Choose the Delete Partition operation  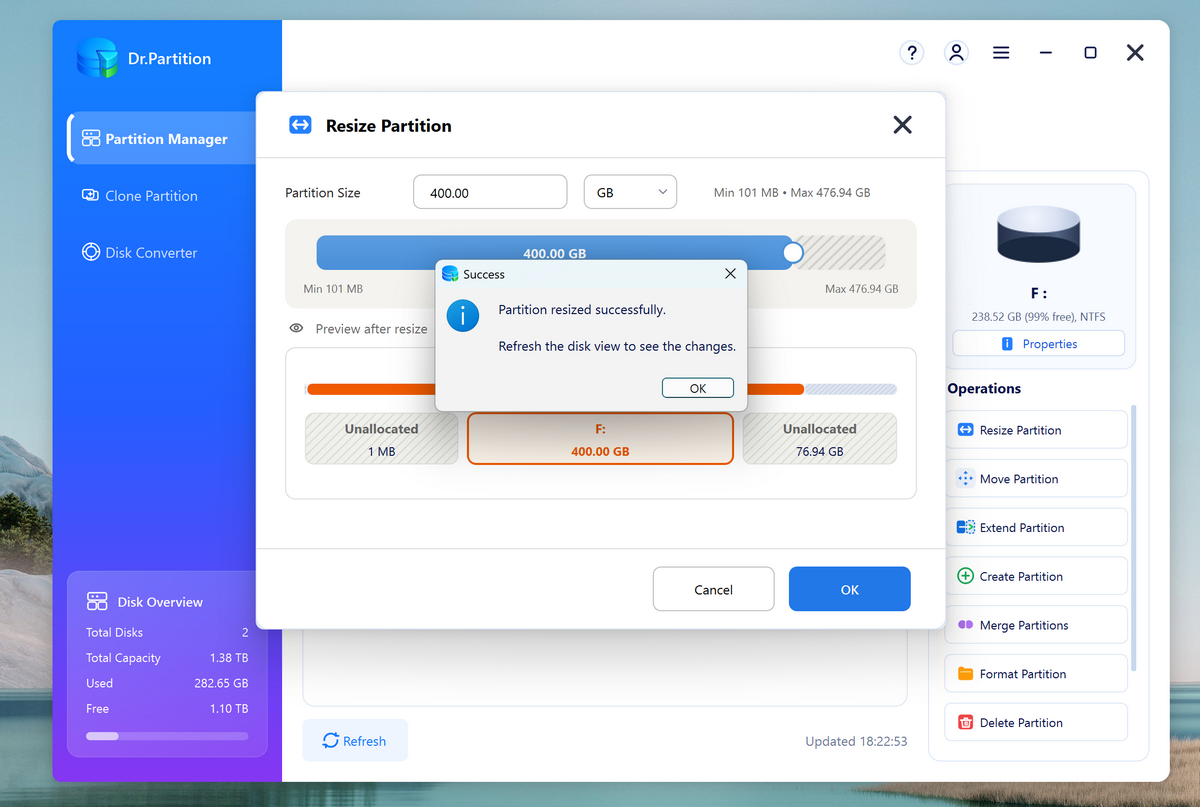click(x=1036, y=722)
